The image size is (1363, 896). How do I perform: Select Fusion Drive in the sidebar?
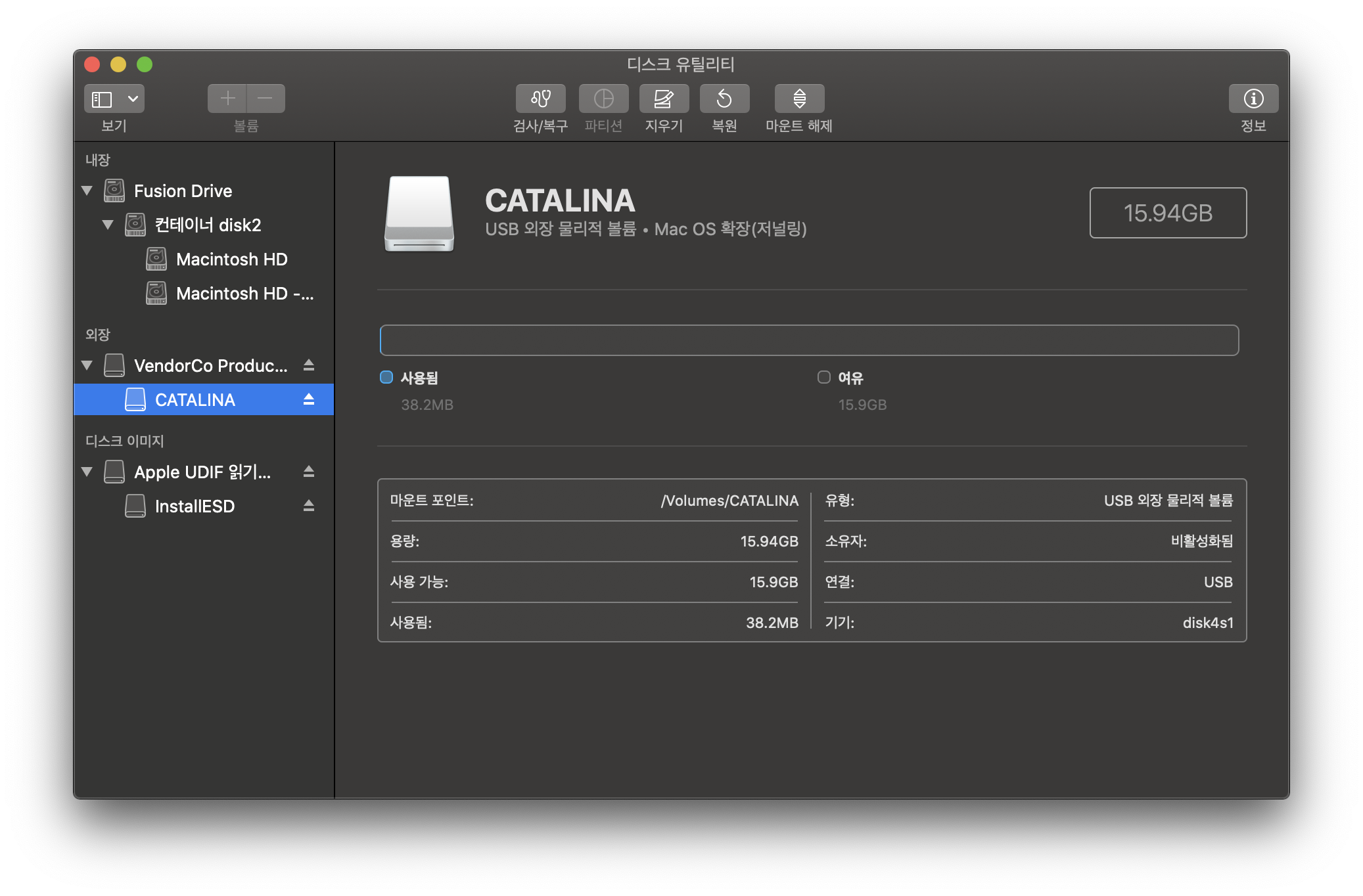tap(204, 190)
